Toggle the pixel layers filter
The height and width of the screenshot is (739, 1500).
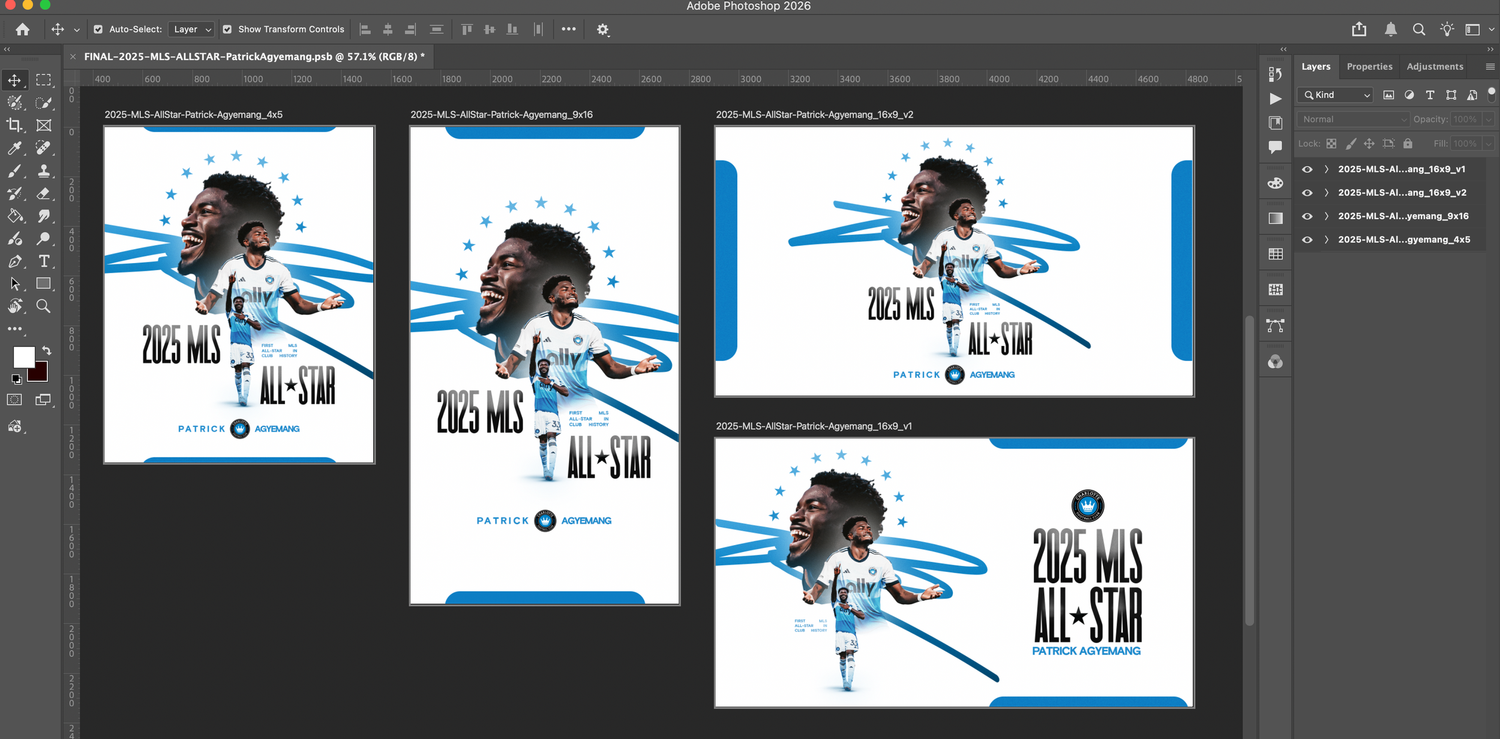click(1388, 95)
